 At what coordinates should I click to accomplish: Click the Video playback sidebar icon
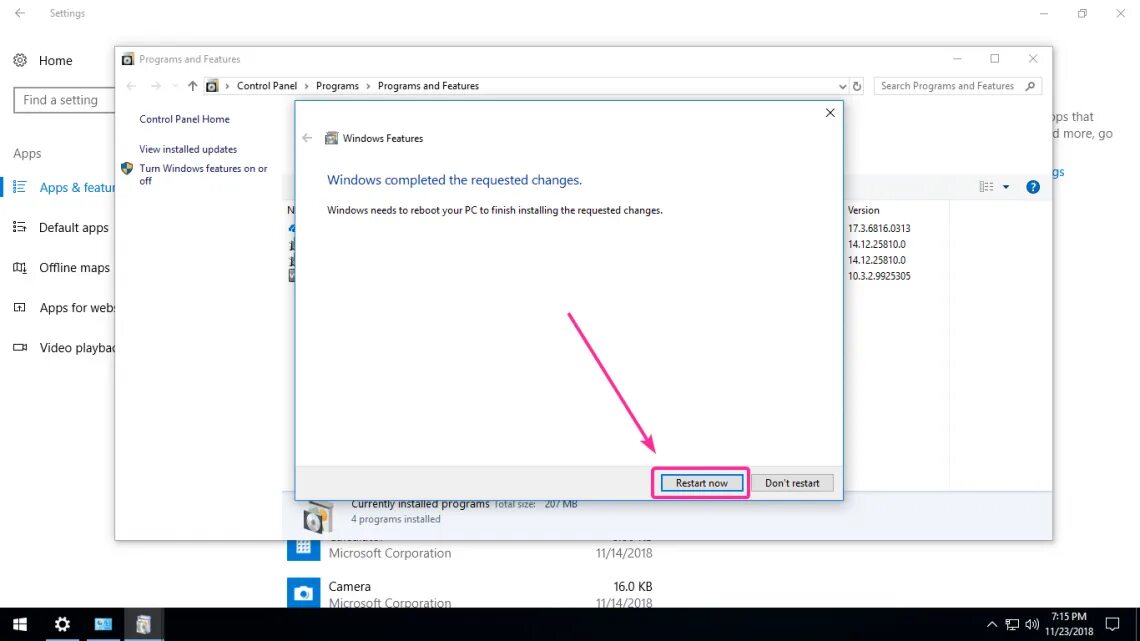coord(20,347)
